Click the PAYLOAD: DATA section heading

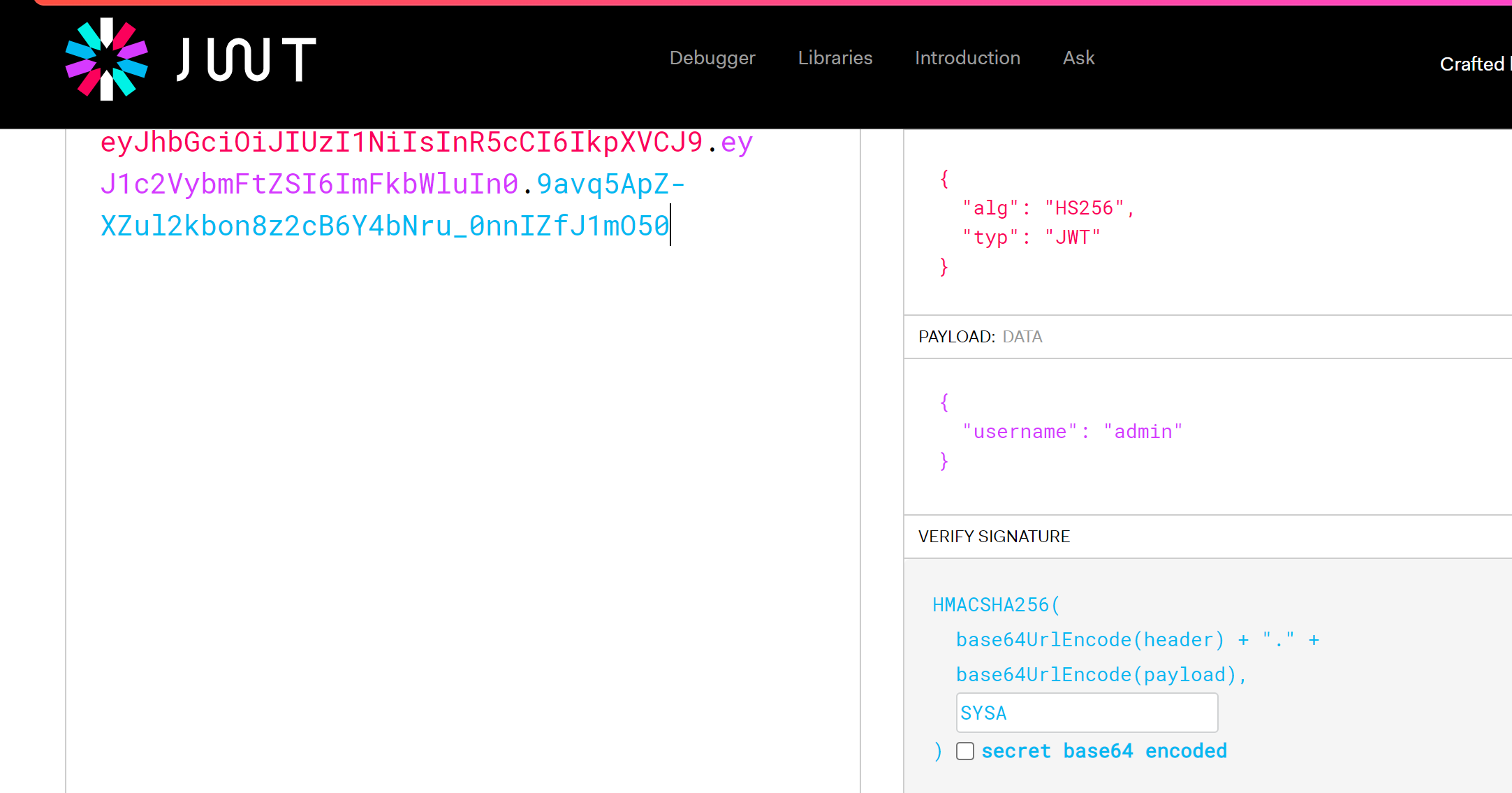[980, 337]
